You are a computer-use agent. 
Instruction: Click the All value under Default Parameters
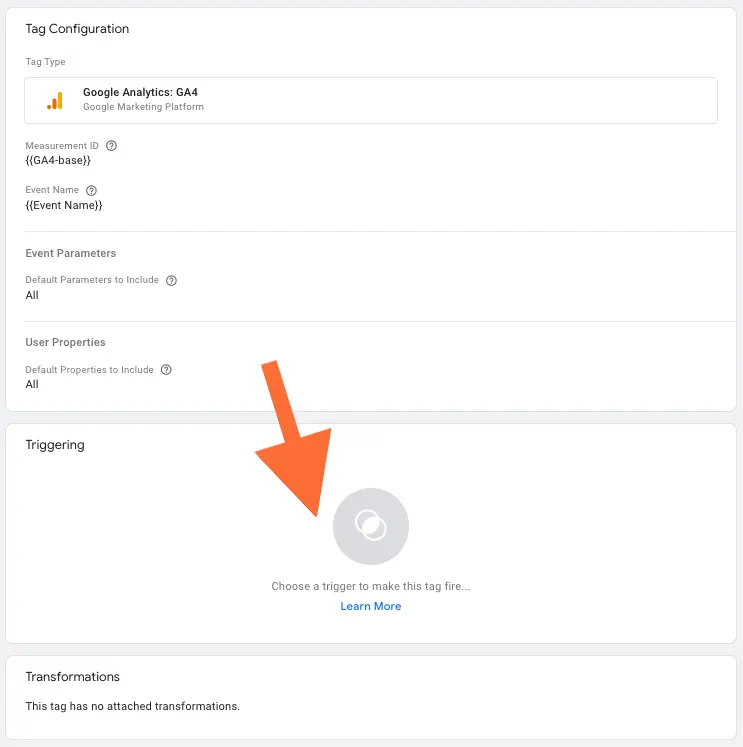(x=32, y=295)
